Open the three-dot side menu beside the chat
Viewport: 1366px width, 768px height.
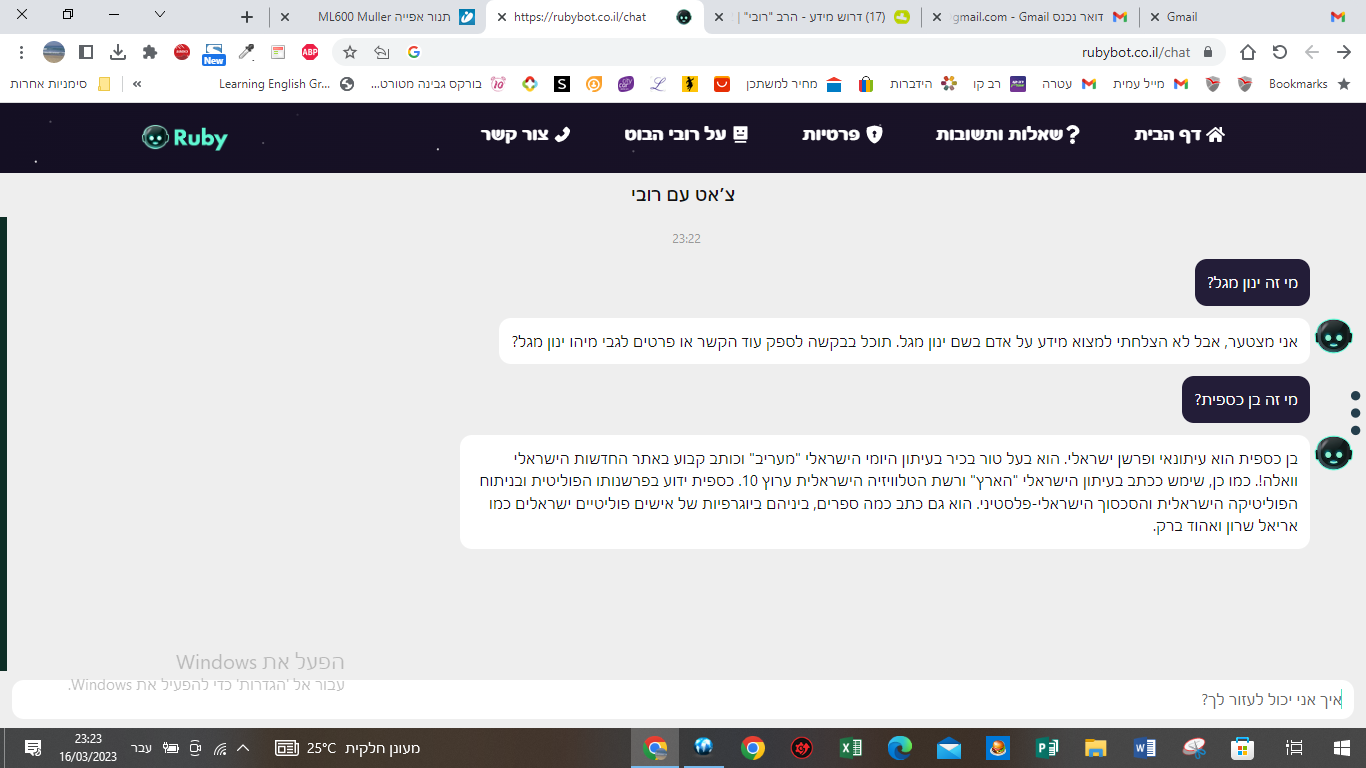[x=1356, y=413]
